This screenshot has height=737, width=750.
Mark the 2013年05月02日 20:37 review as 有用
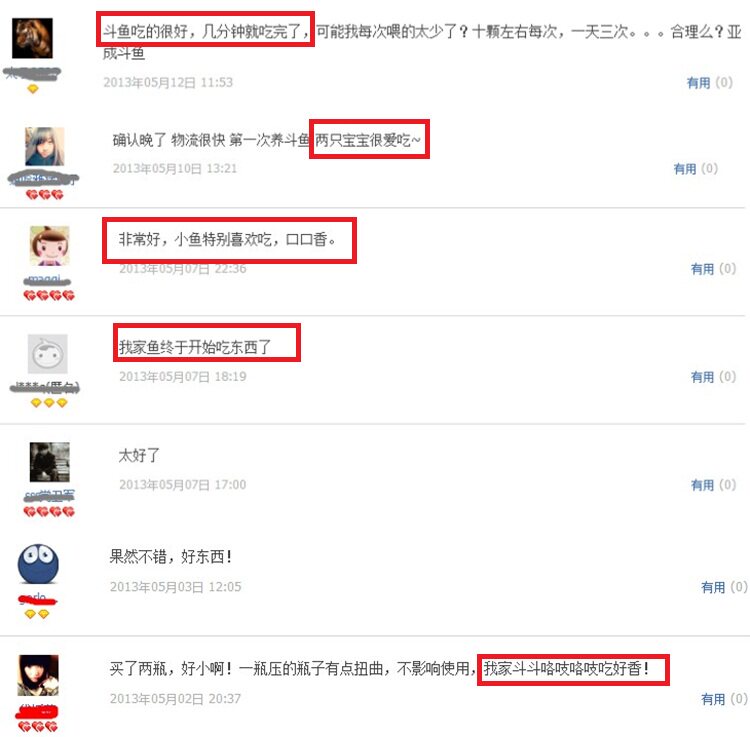point(713,699)
